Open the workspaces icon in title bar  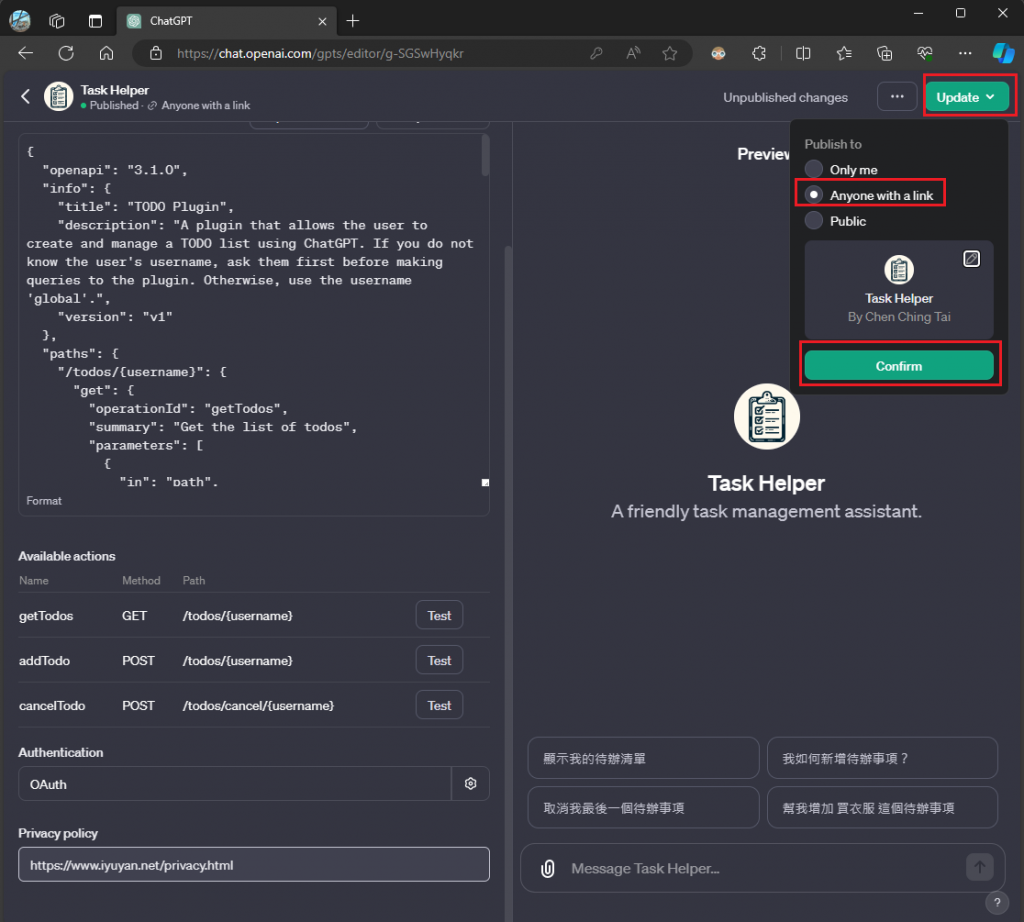coord(57,21)
